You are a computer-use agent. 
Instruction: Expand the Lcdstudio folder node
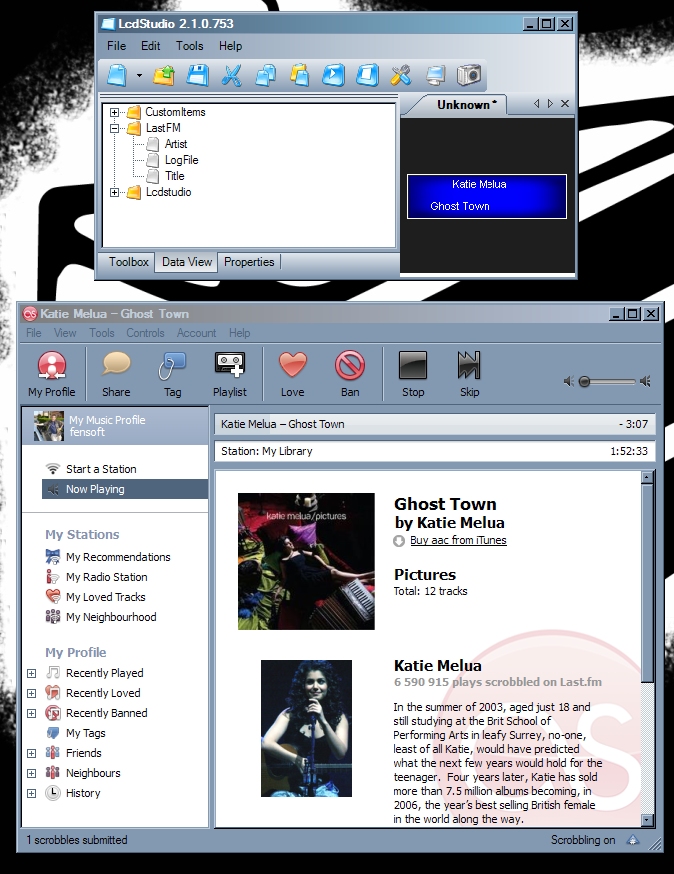[x=114, y=192]
